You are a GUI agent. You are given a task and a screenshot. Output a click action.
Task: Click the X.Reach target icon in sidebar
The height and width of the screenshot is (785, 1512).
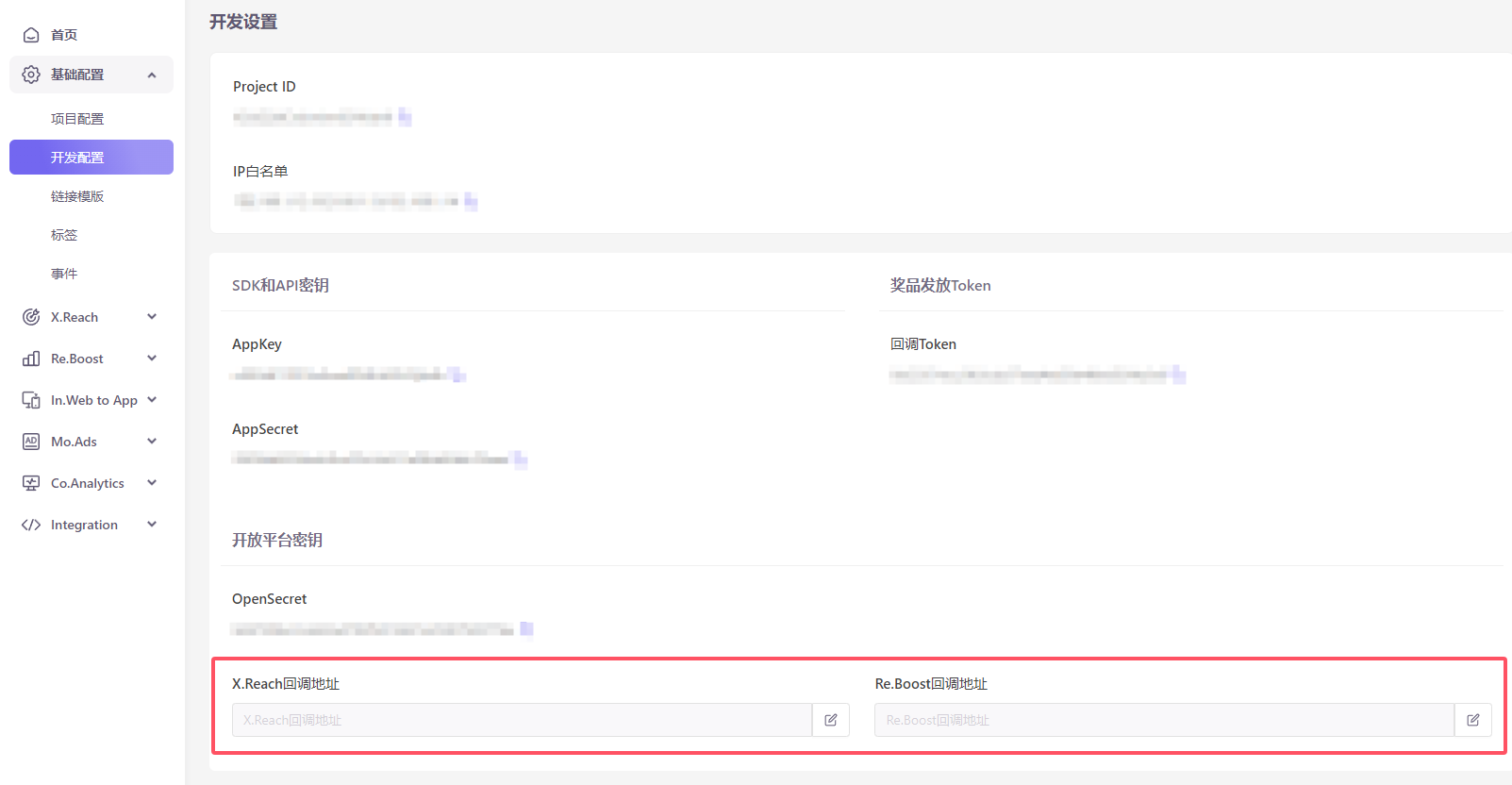(x=31, y=317)
